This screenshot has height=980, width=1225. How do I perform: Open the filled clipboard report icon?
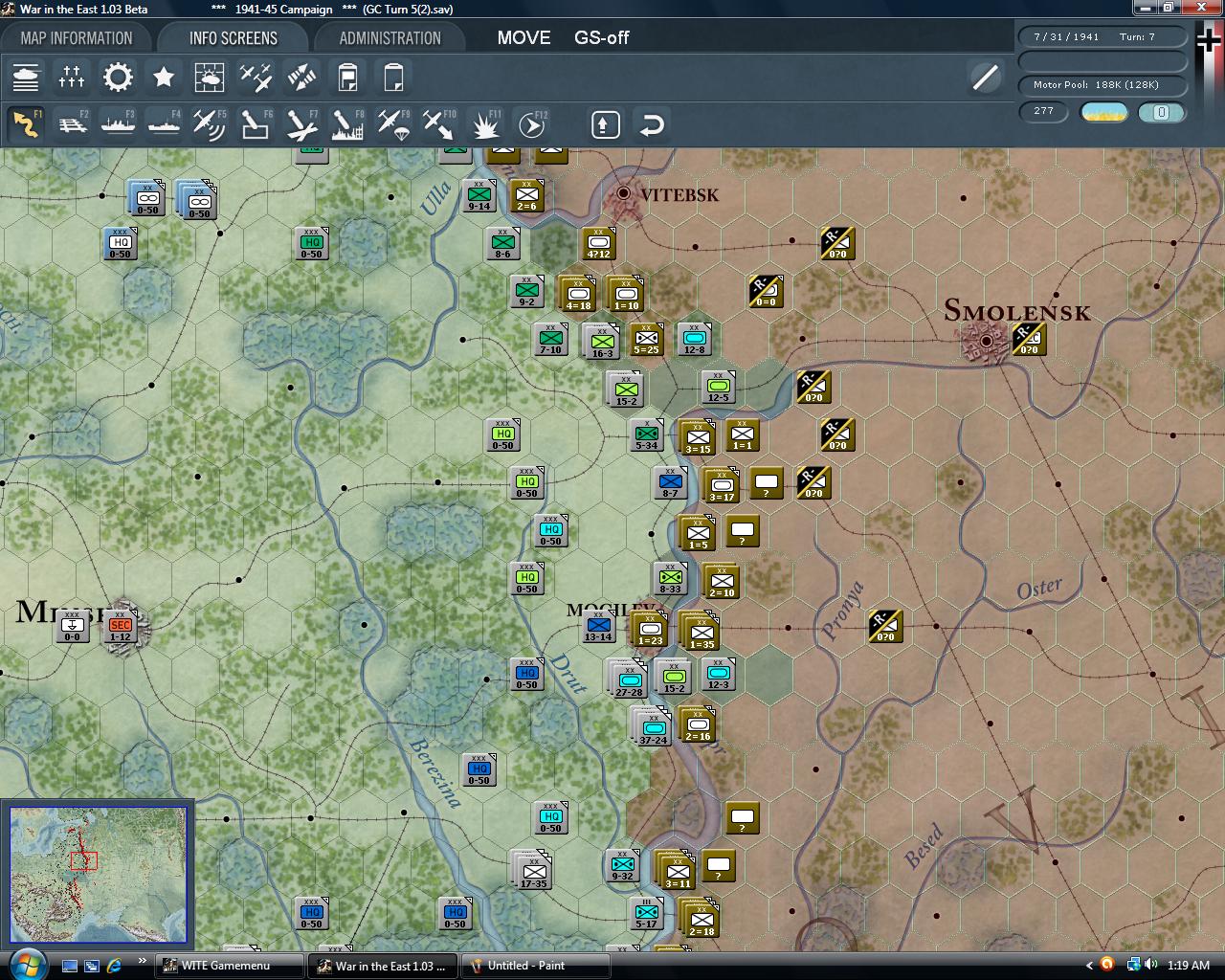(347, 78)
